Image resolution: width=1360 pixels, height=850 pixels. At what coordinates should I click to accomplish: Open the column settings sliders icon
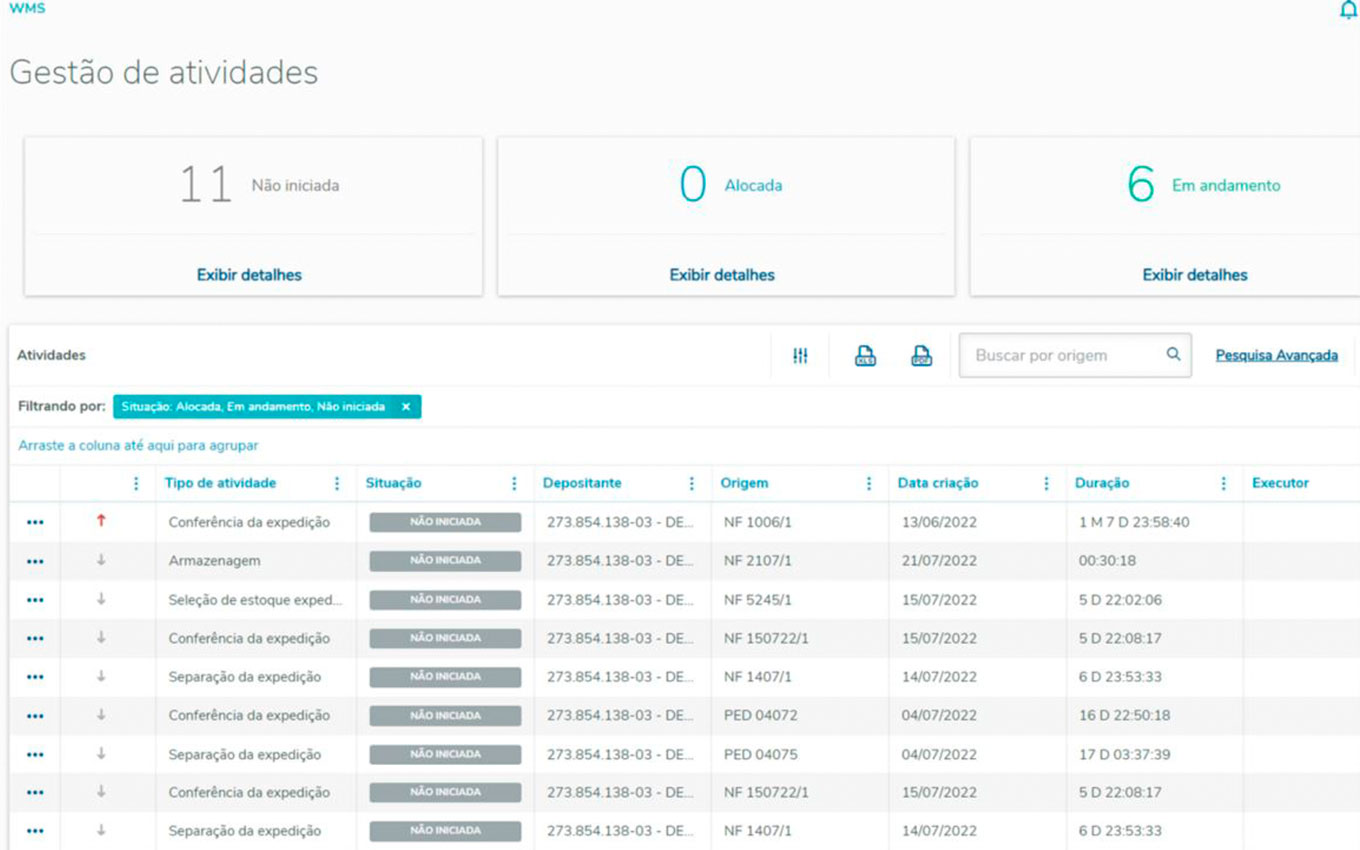pyautogui.click(x=800, y=355)
